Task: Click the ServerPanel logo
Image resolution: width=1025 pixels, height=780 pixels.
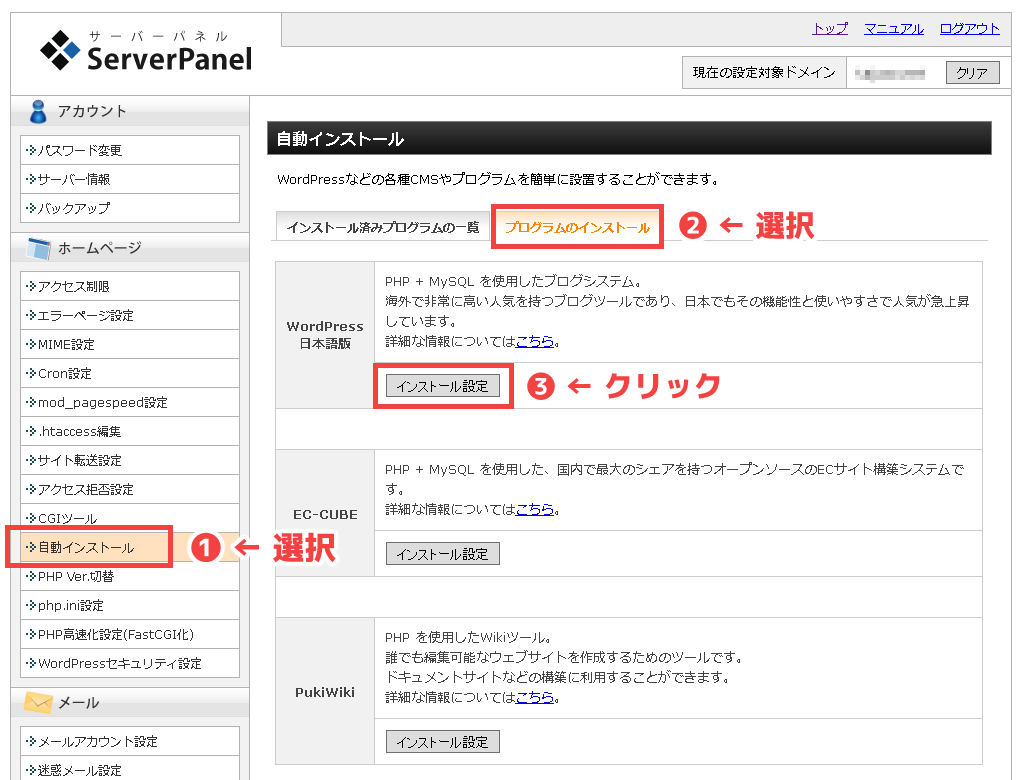Action: tap(146, 50)
